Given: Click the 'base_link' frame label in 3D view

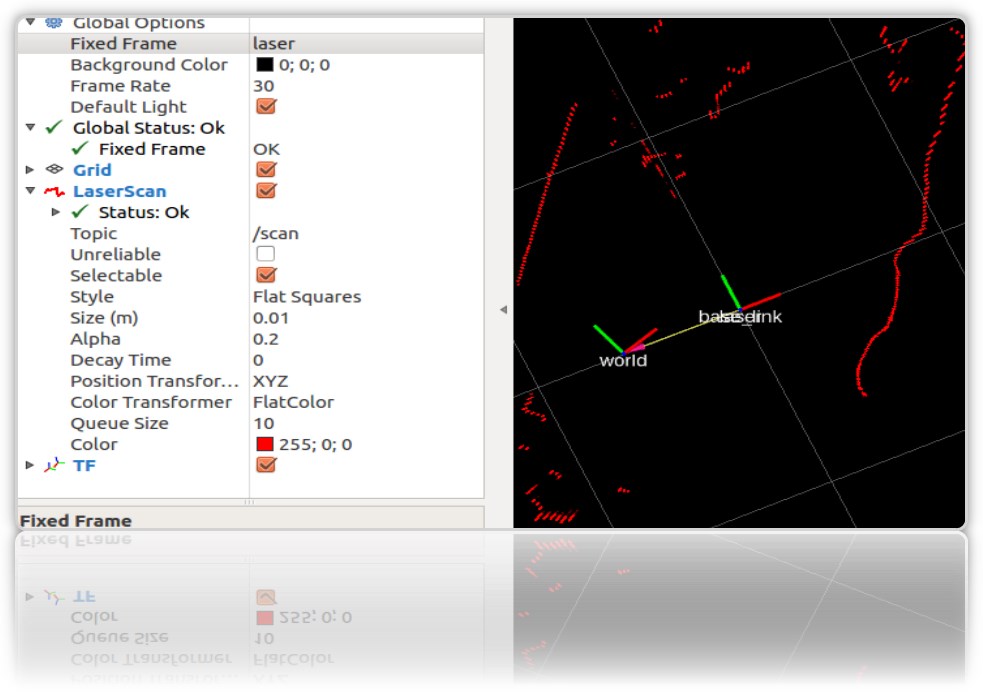Looking at the screenshot, I should 740,316.
